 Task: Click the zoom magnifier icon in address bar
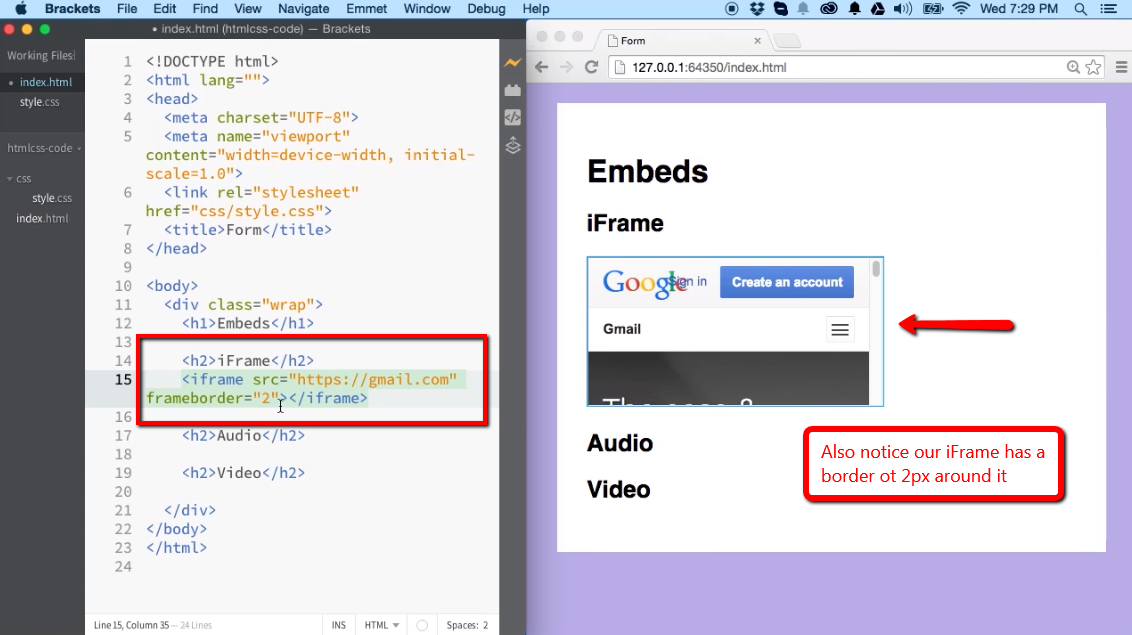coord(1073,67)
